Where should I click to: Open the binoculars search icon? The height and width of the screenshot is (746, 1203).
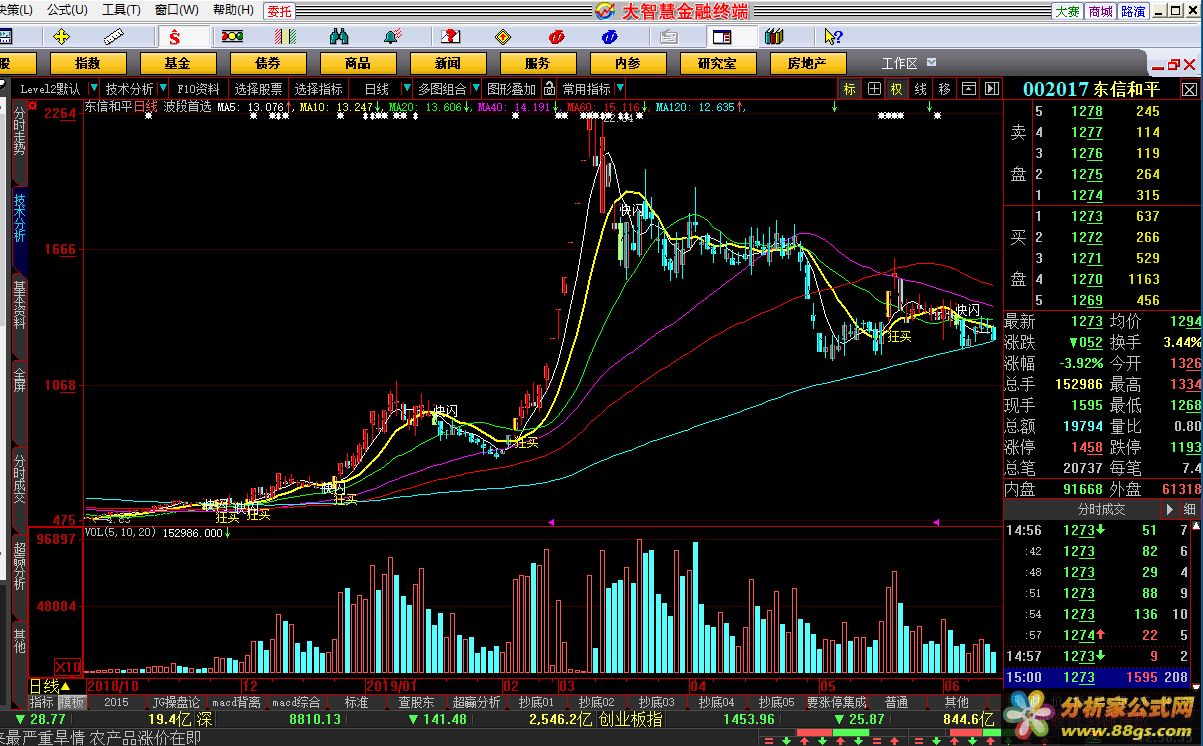[339, 37]
